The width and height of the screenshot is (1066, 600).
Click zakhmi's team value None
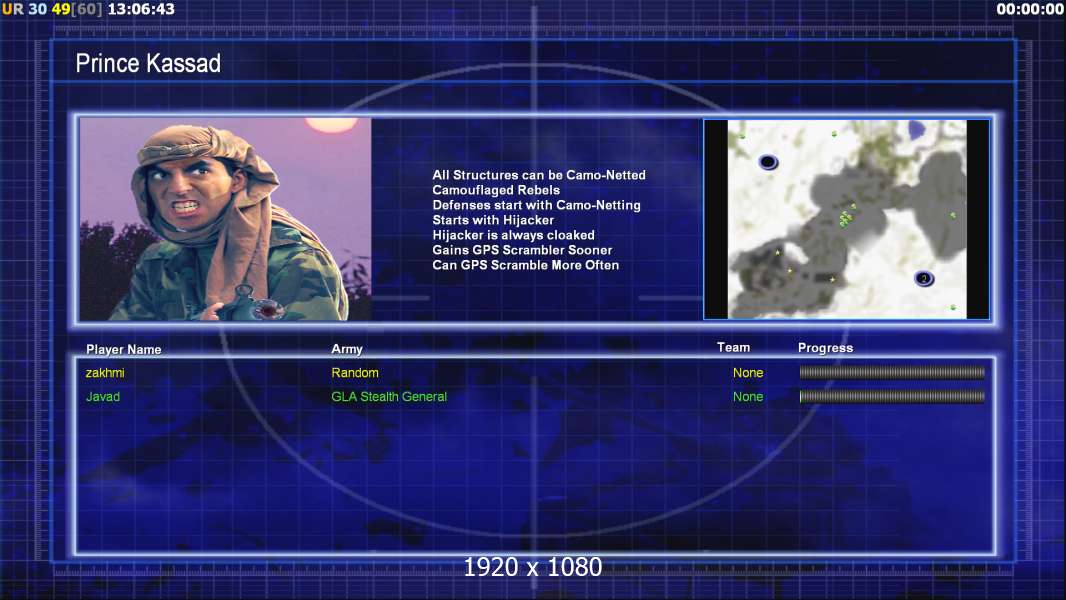[748, 372]
